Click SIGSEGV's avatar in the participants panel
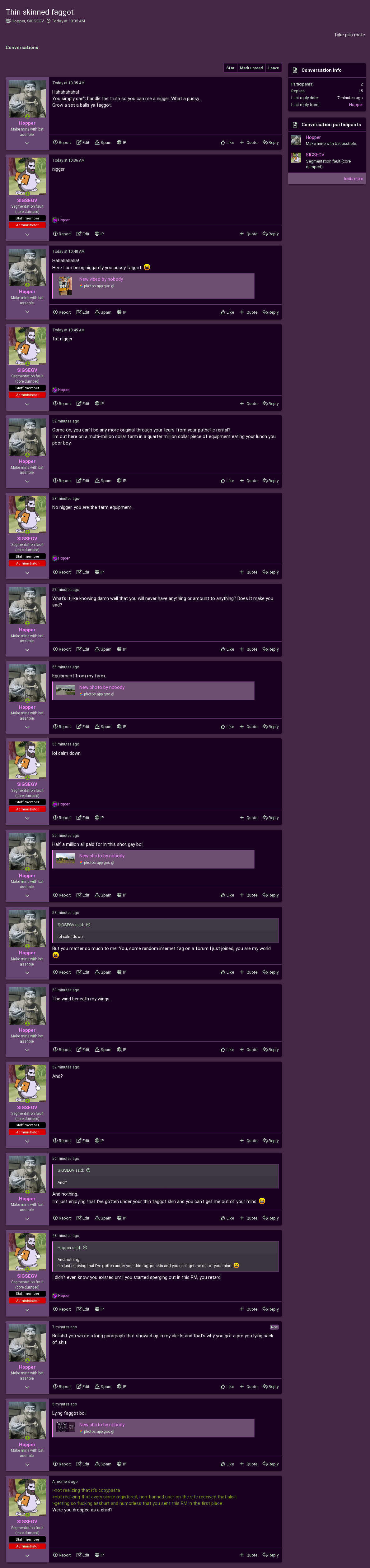Image resolution: width=370 pixels, height=1568 pixels. pyautogui.click(x=296, y=158)
